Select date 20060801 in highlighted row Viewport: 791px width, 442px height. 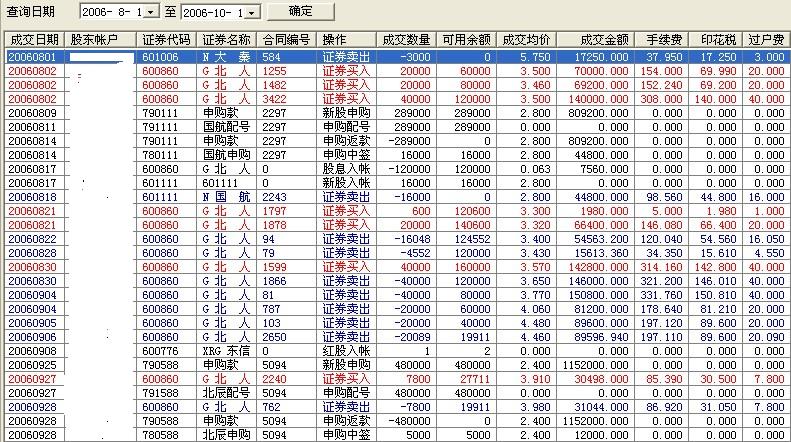point(32,57)
